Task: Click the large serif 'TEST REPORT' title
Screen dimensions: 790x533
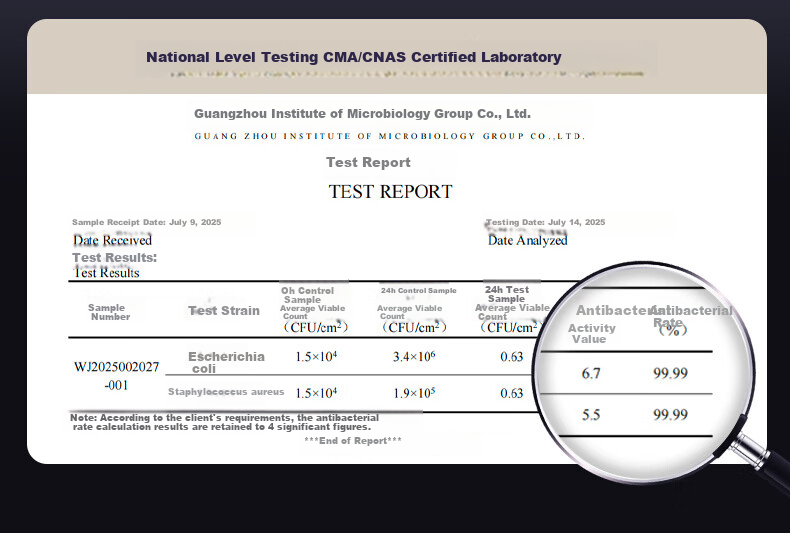Action: point(390,191)
